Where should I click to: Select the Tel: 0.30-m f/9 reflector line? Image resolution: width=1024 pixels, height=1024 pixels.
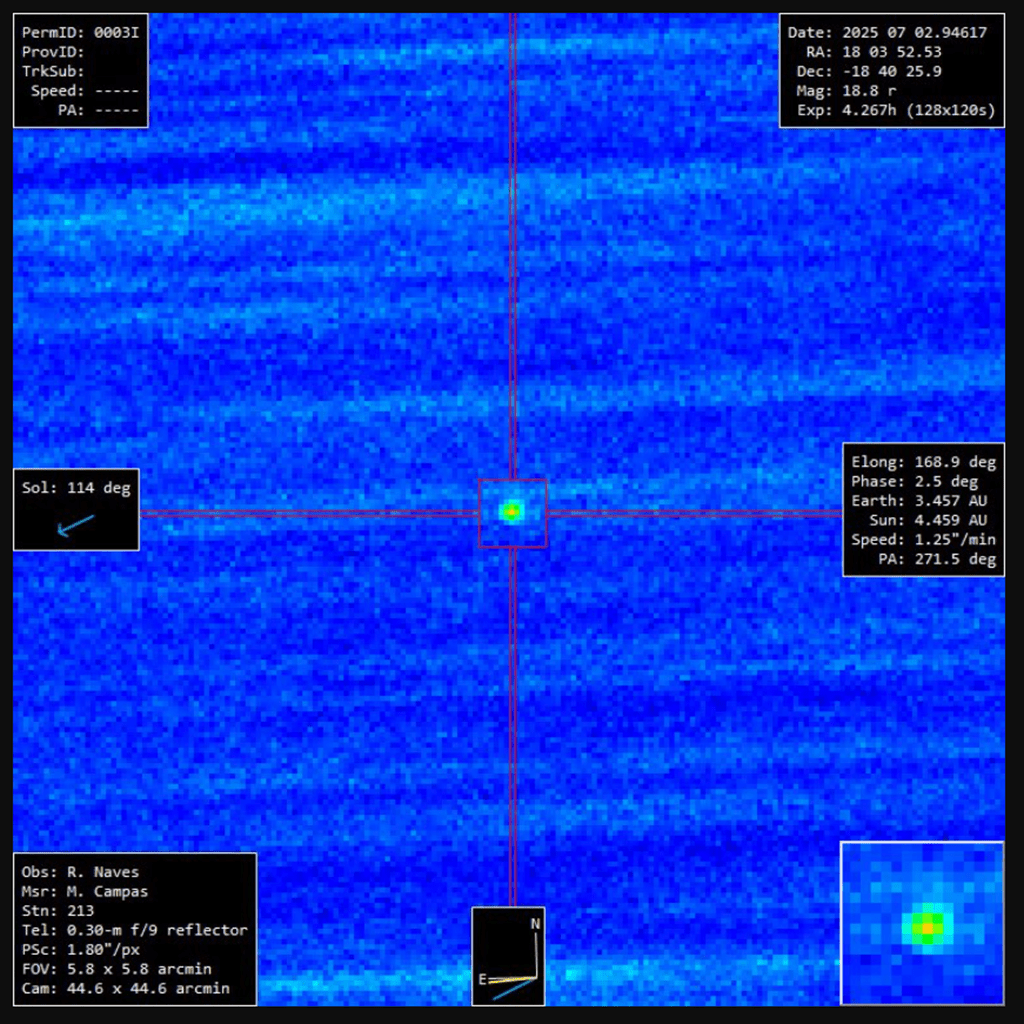point(134,930)
